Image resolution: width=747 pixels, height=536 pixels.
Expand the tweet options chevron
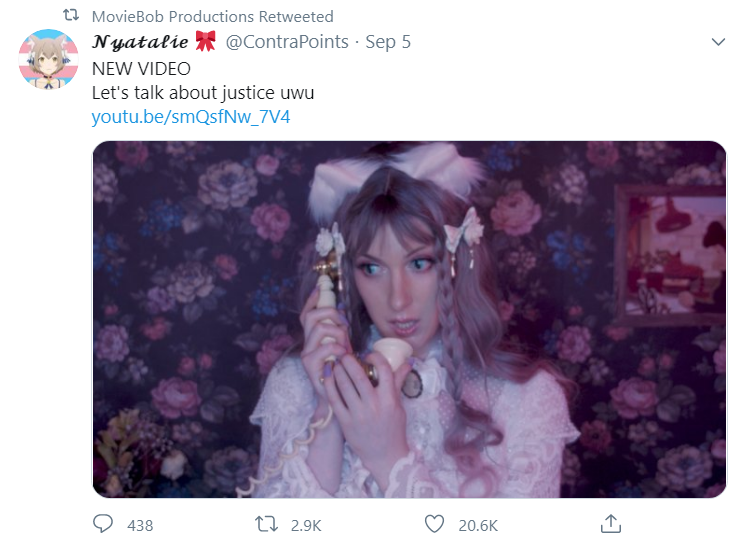pos(718,42)
